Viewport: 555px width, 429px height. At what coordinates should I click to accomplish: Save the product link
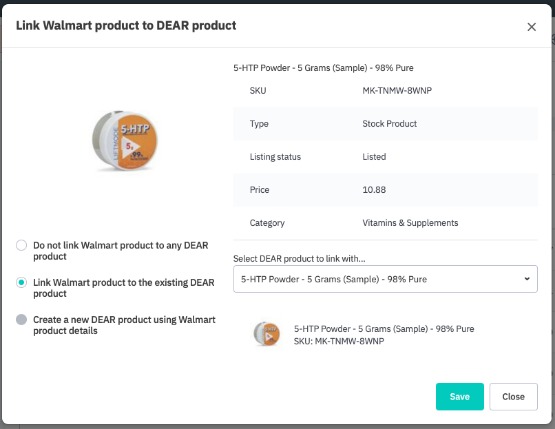pos(459,396)
